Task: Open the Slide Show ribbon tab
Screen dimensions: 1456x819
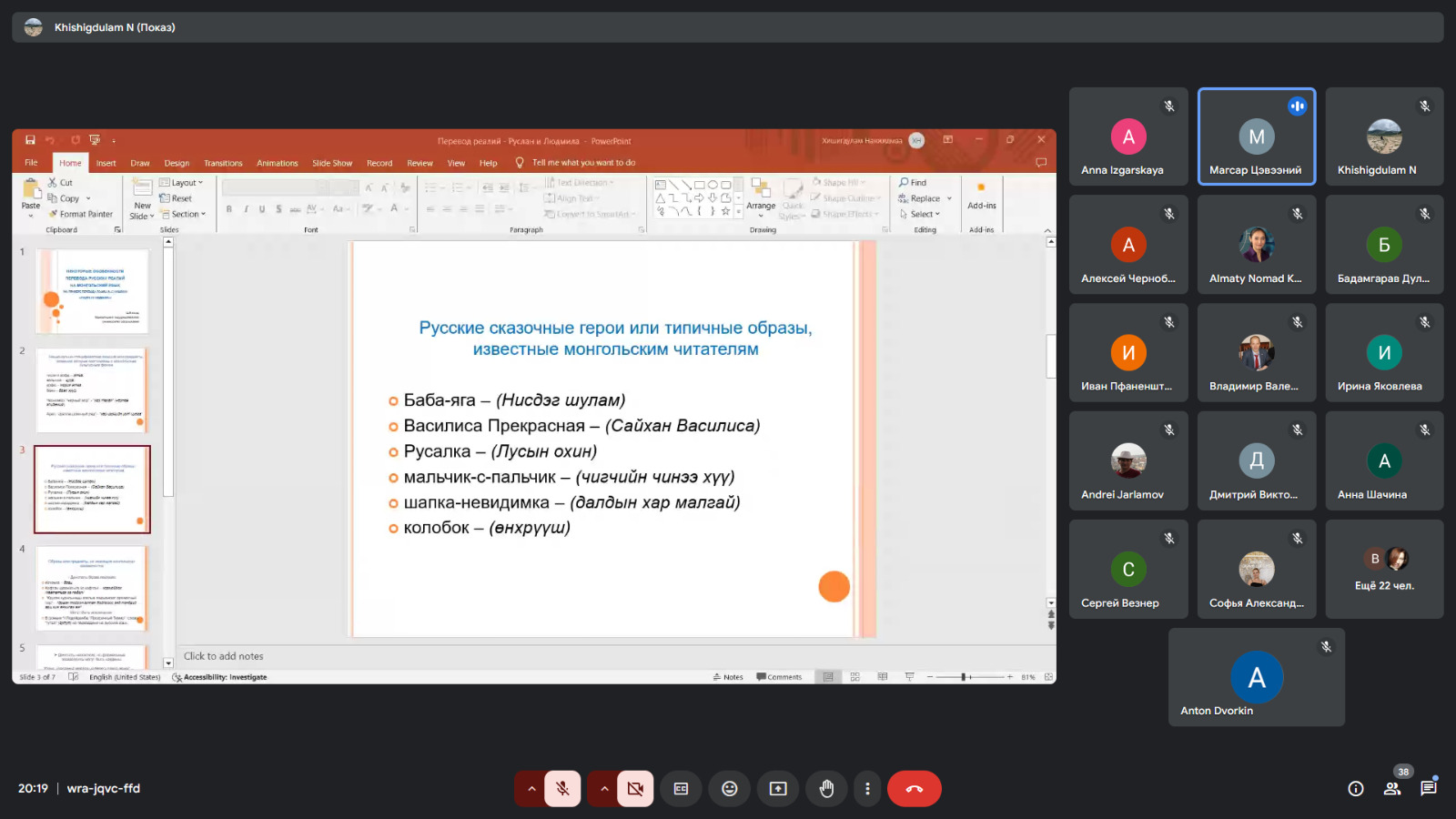Action: [332, 164]
